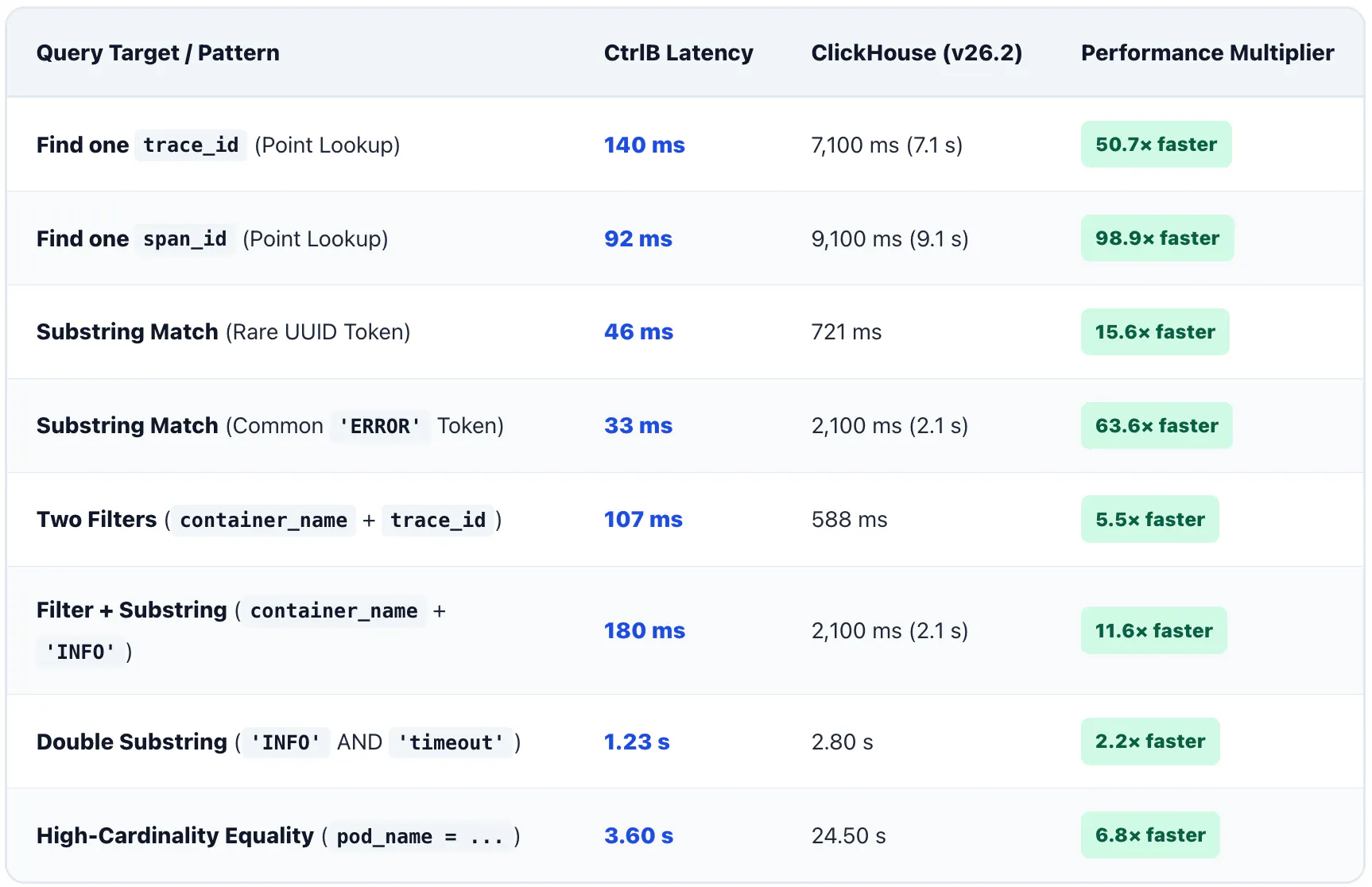The width and height of the screenshot is (1372, 887).
Task: Select the '5.5× faster' badge
Action: (x=1149, y=520)
